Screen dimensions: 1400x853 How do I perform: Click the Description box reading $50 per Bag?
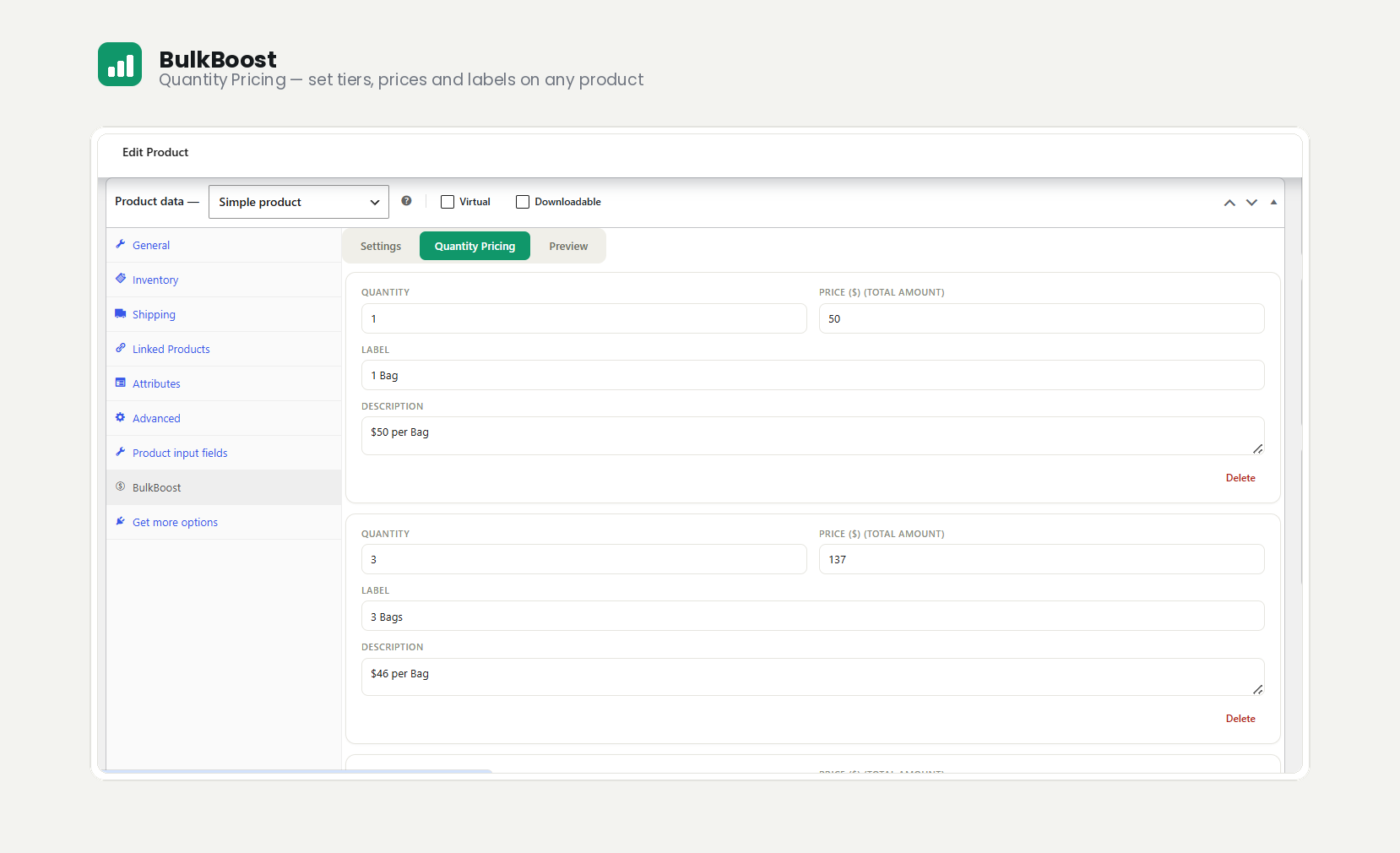pyautogui.click(x=813, y=436)
